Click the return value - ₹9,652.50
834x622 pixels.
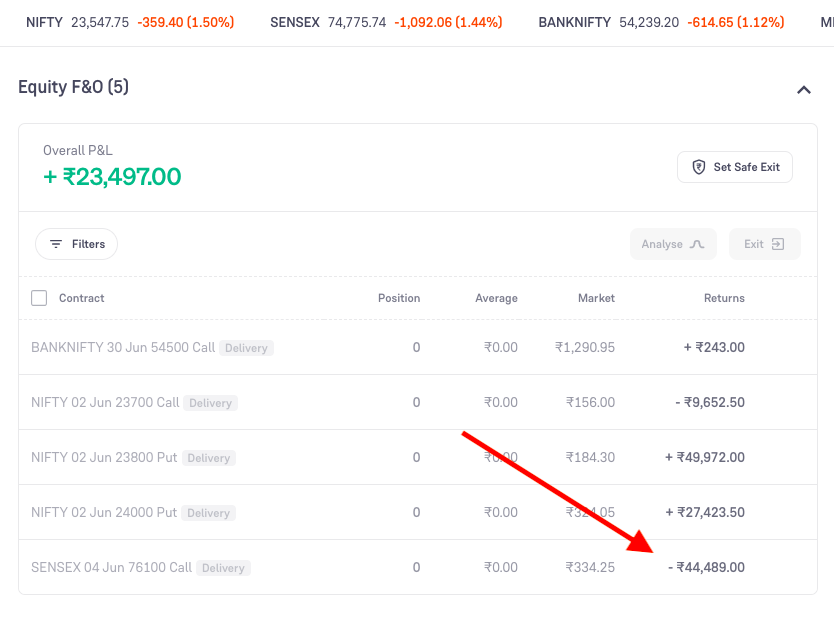point(710,402)
